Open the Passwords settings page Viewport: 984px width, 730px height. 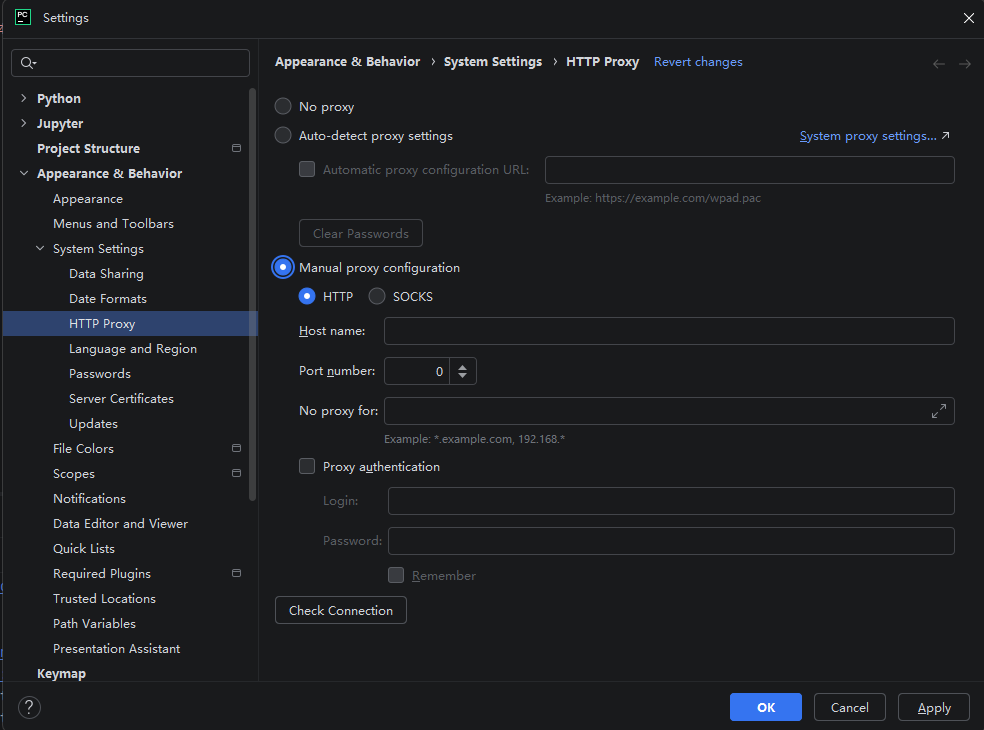100,373
